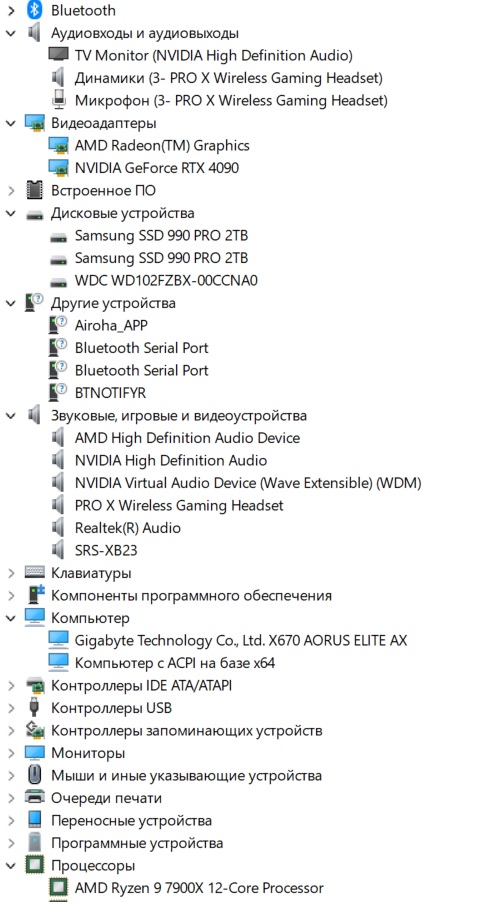Expand the Мониторы branch
Image resolution: width=478 pixels, height=902 pixels.
coord(10,752)
